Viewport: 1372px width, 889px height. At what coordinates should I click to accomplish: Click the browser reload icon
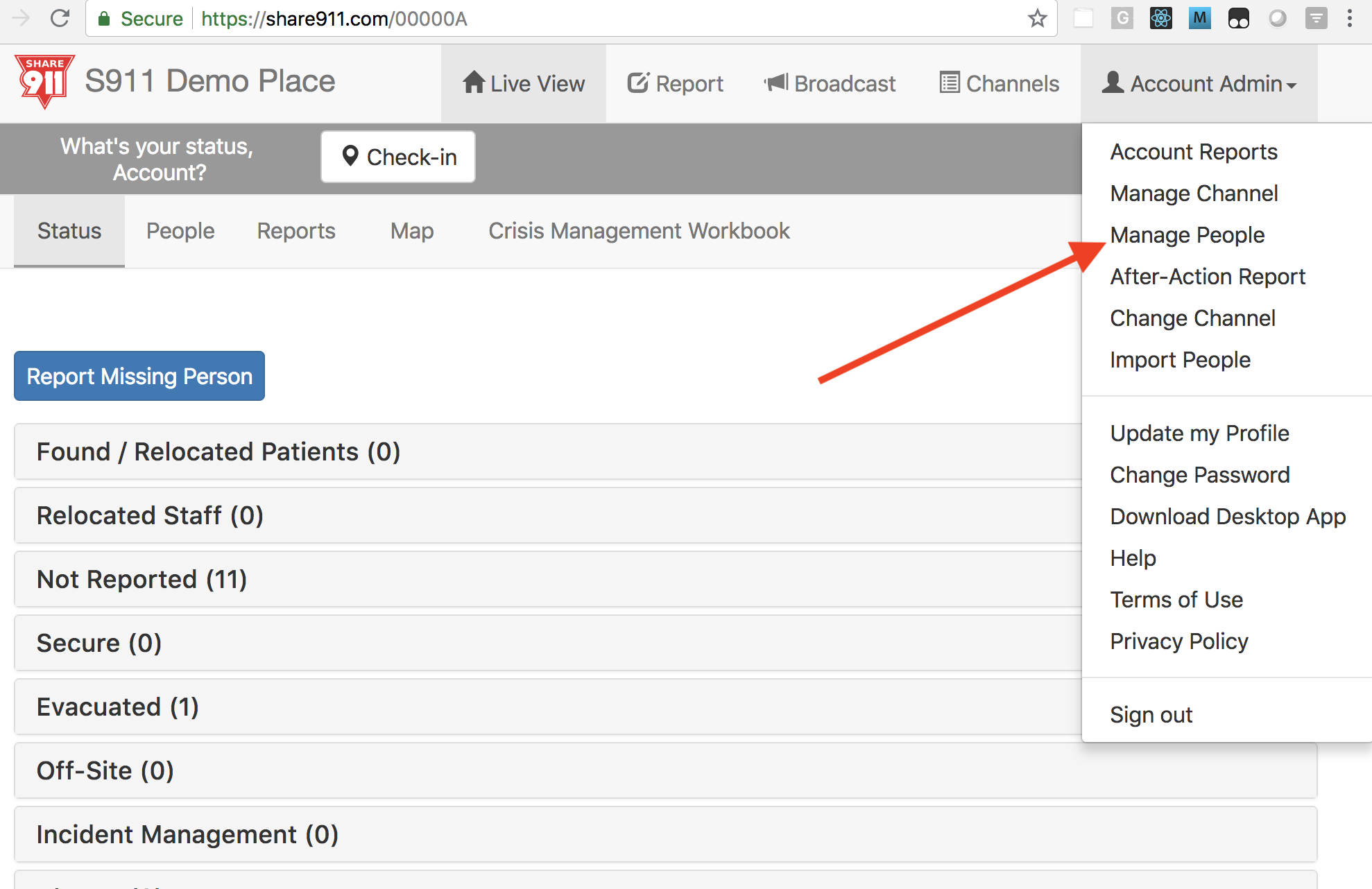(60, 18)
